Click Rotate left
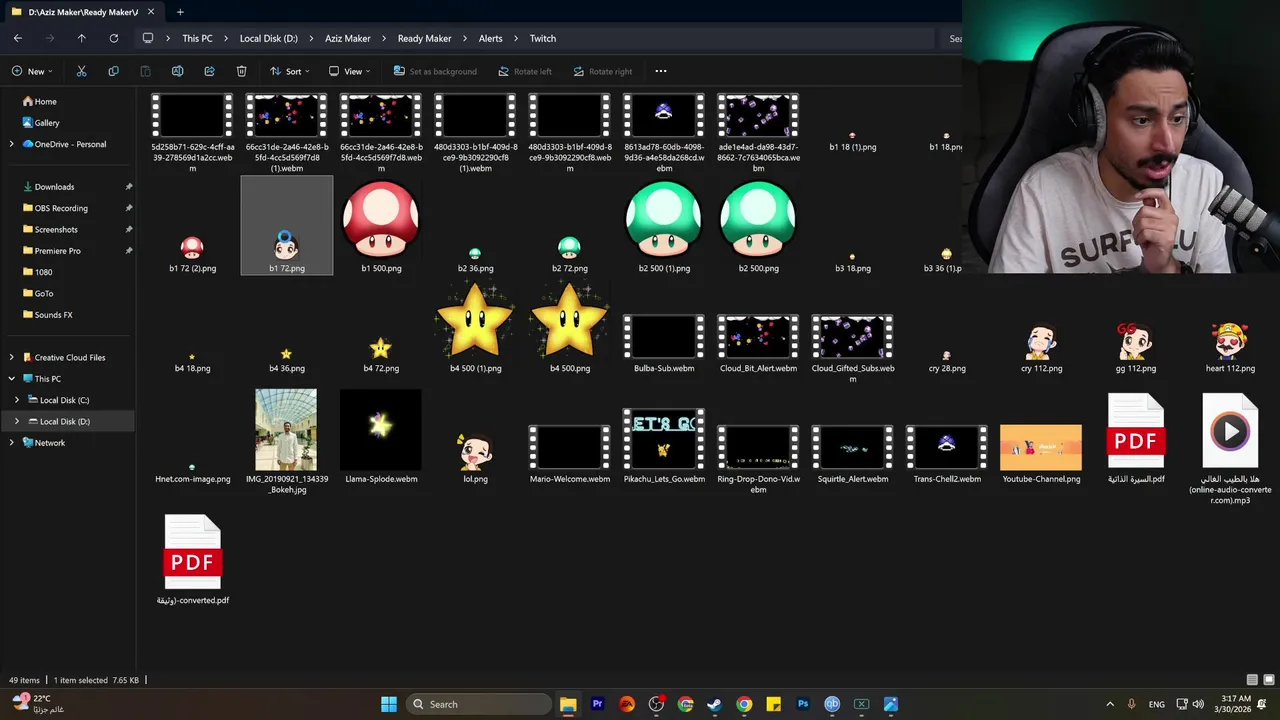Screen dimensions: 1280x720 pos(525,71)
